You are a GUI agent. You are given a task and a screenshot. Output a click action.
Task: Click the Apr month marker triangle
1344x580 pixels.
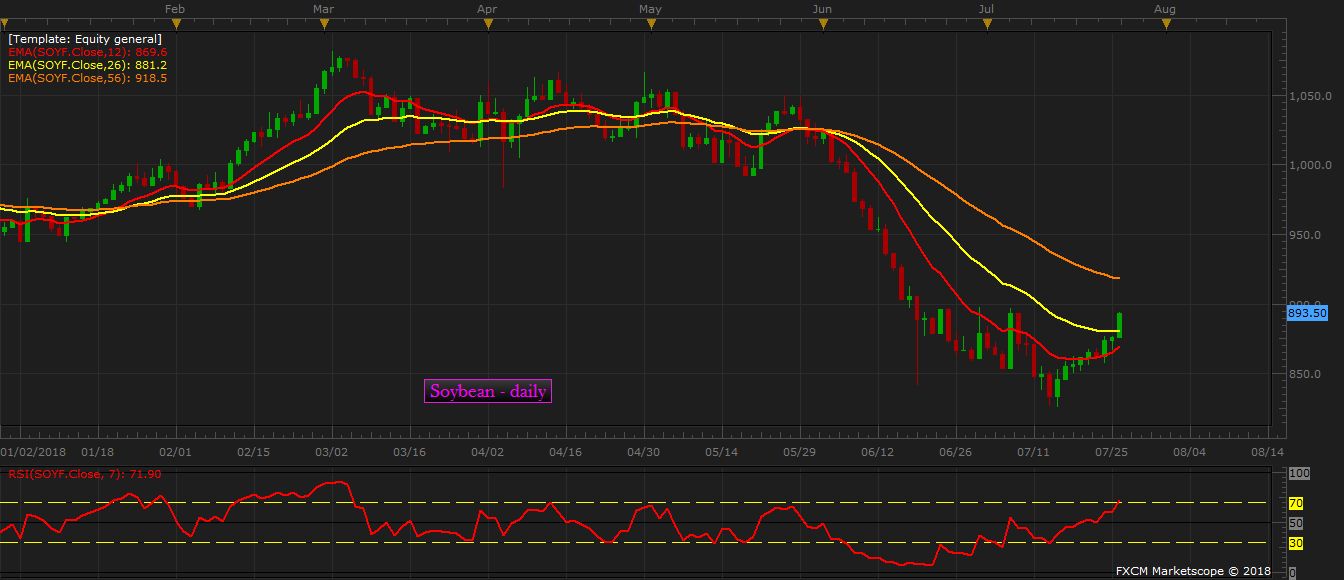point(487,24)
